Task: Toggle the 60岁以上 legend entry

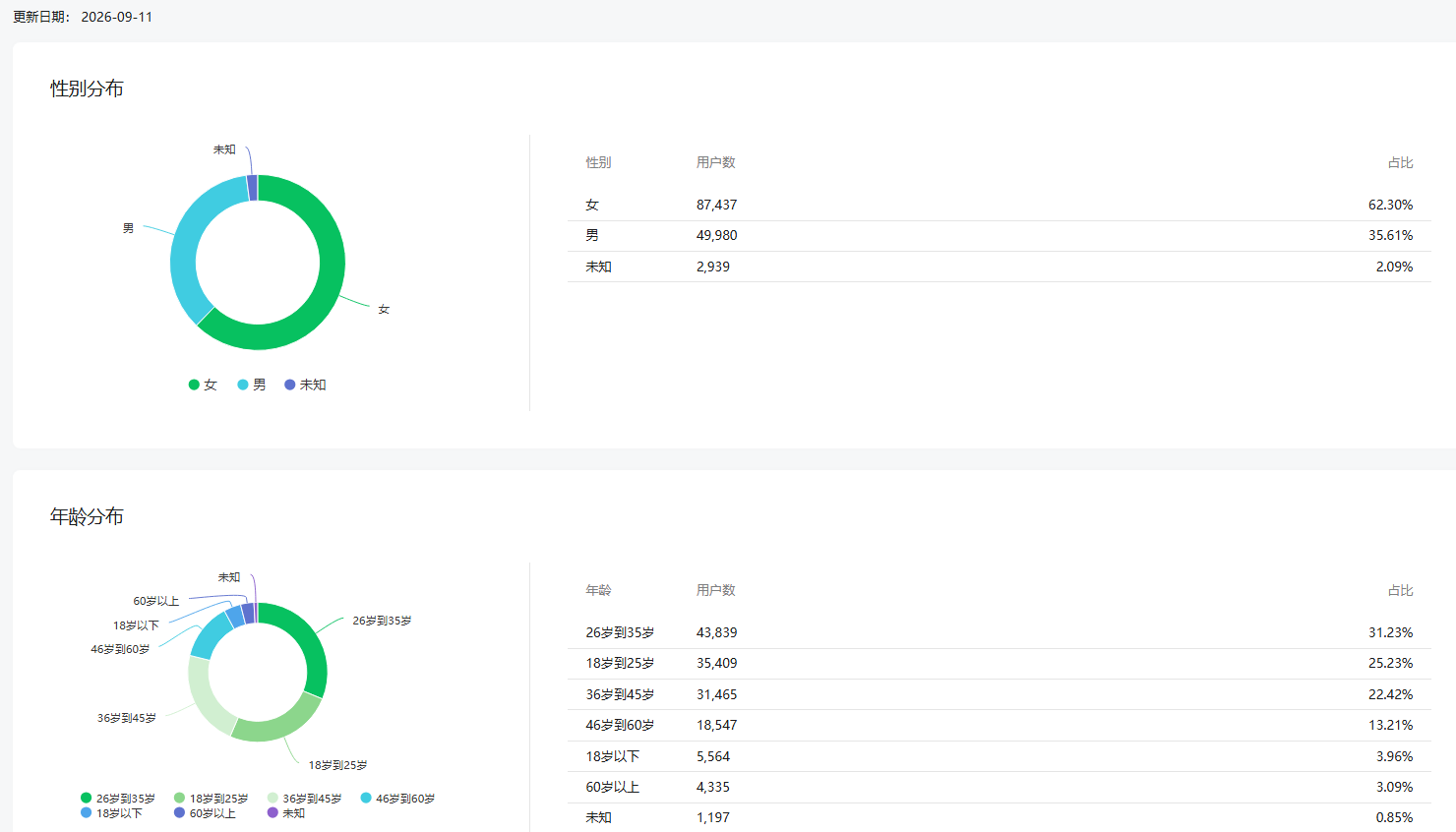Action: click(205, 813)
